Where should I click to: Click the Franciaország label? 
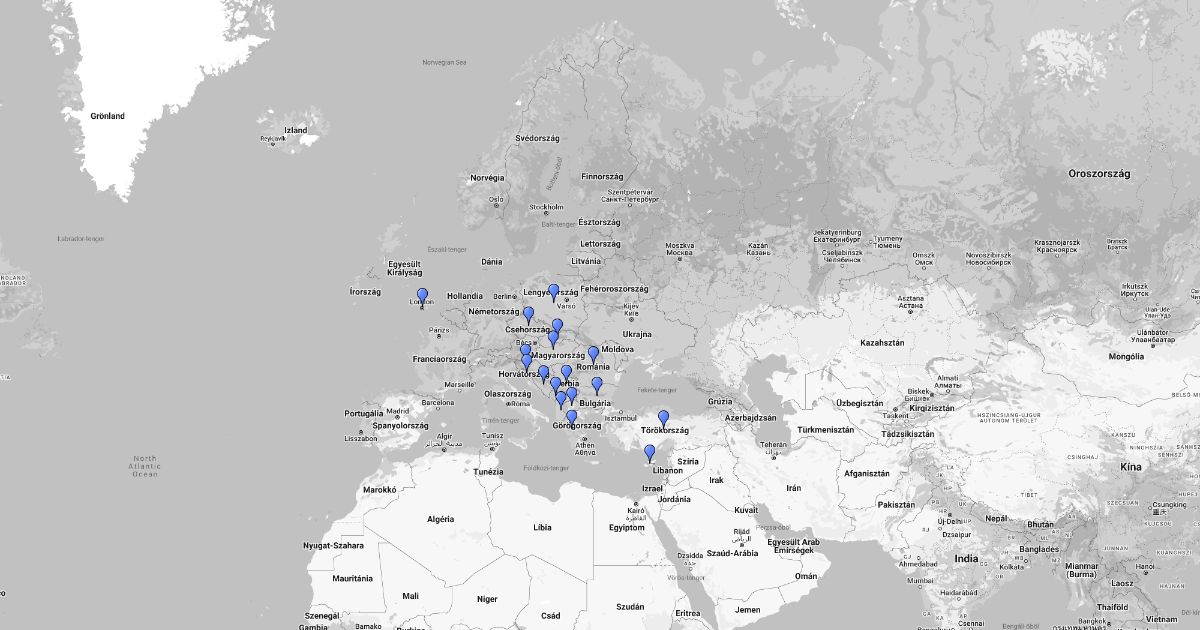tap(439, 358)
